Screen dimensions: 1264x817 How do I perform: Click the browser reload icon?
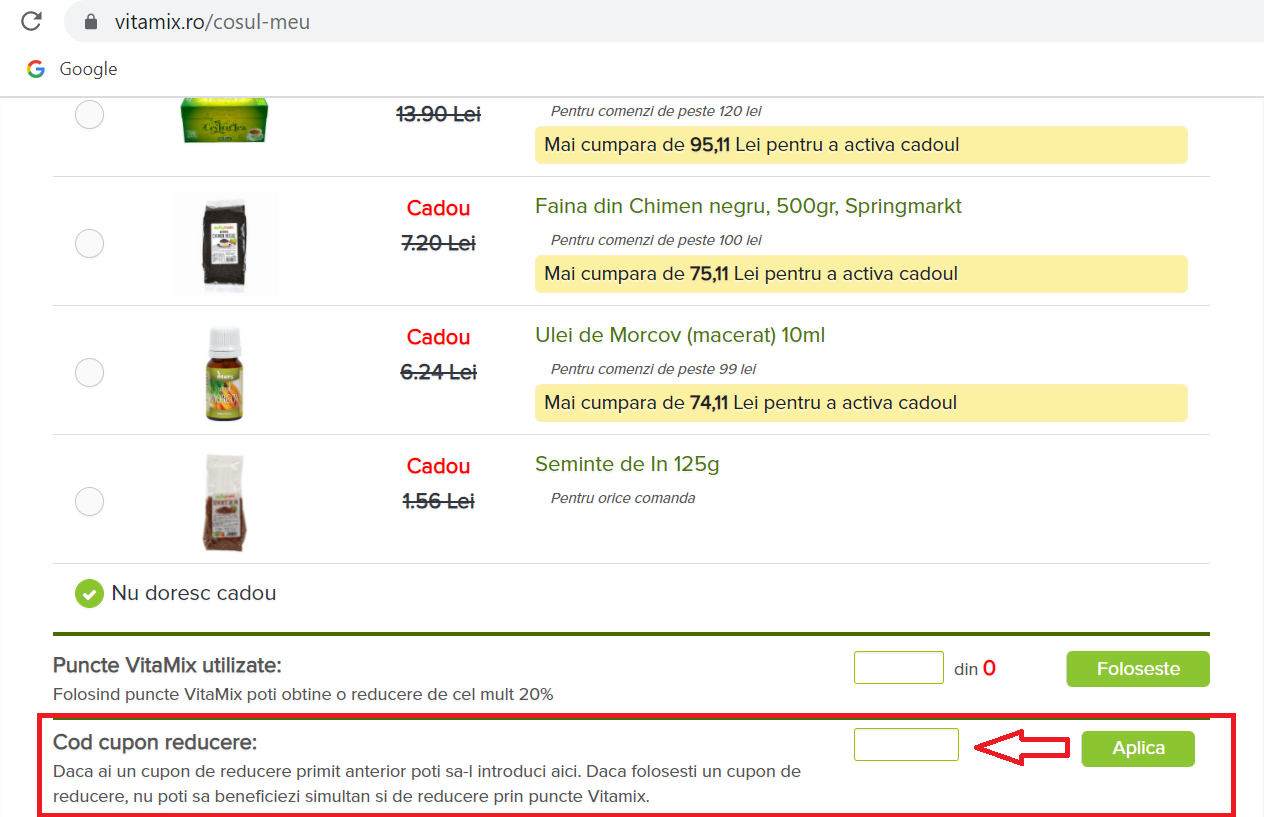coord(32,21)
